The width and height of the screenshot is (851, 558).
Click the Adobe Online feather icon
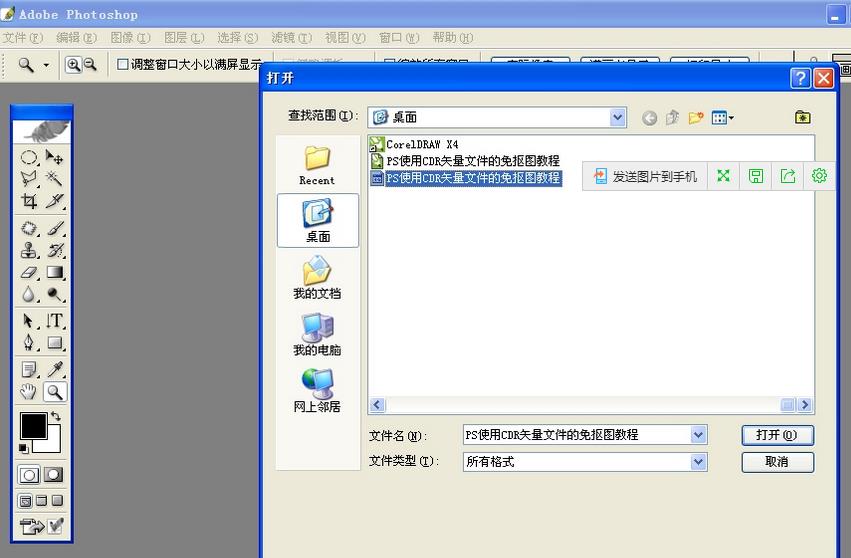click(42, 131)
